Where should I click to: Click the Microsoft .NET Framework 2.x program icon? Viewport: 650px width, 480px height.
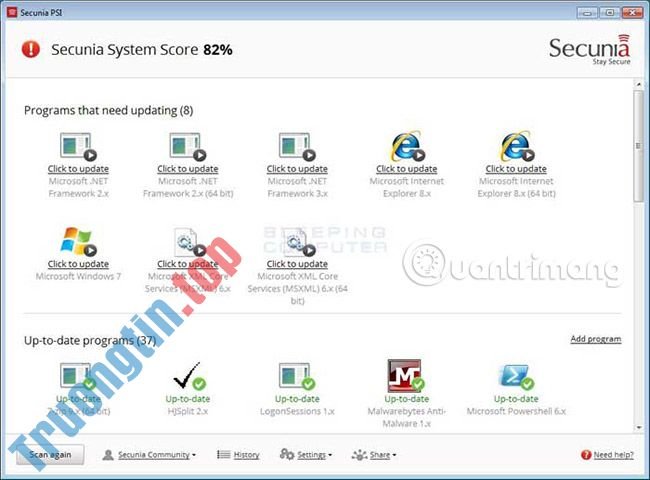(x=78, y=146)
